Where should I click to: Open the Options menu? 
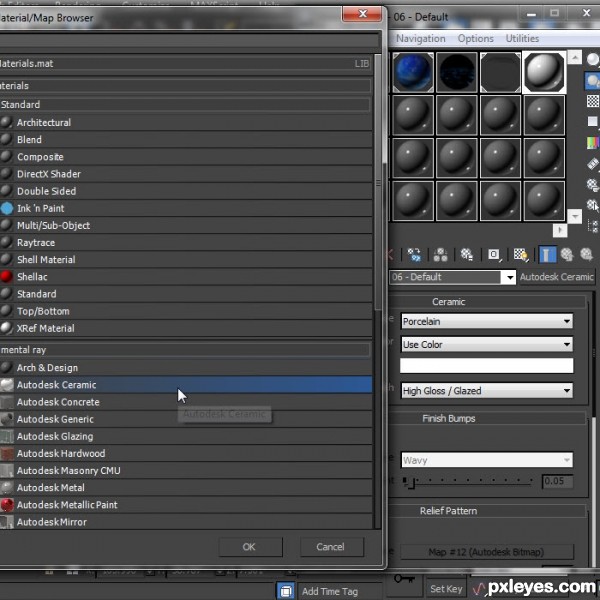[x=476, y=39]
